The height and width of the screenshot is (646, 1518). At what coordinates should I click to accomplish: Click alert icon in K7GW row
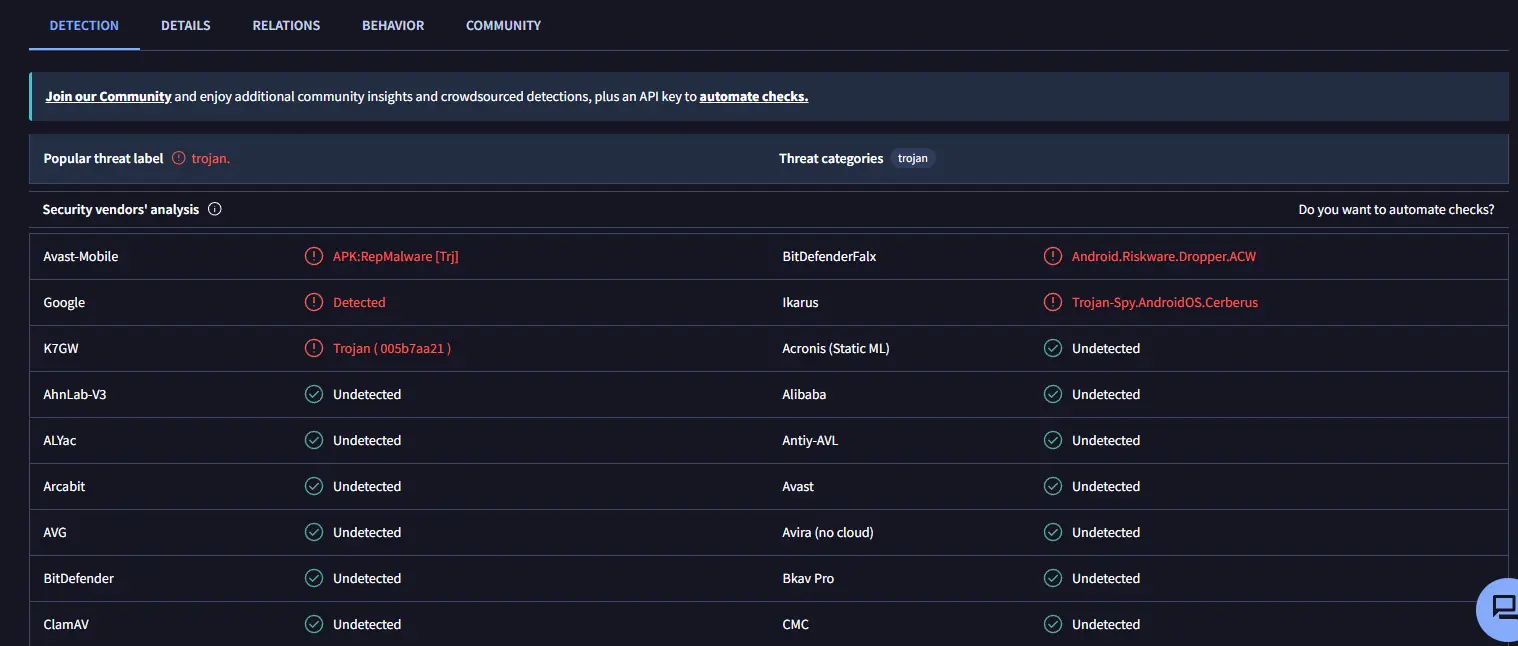(314, 348)
